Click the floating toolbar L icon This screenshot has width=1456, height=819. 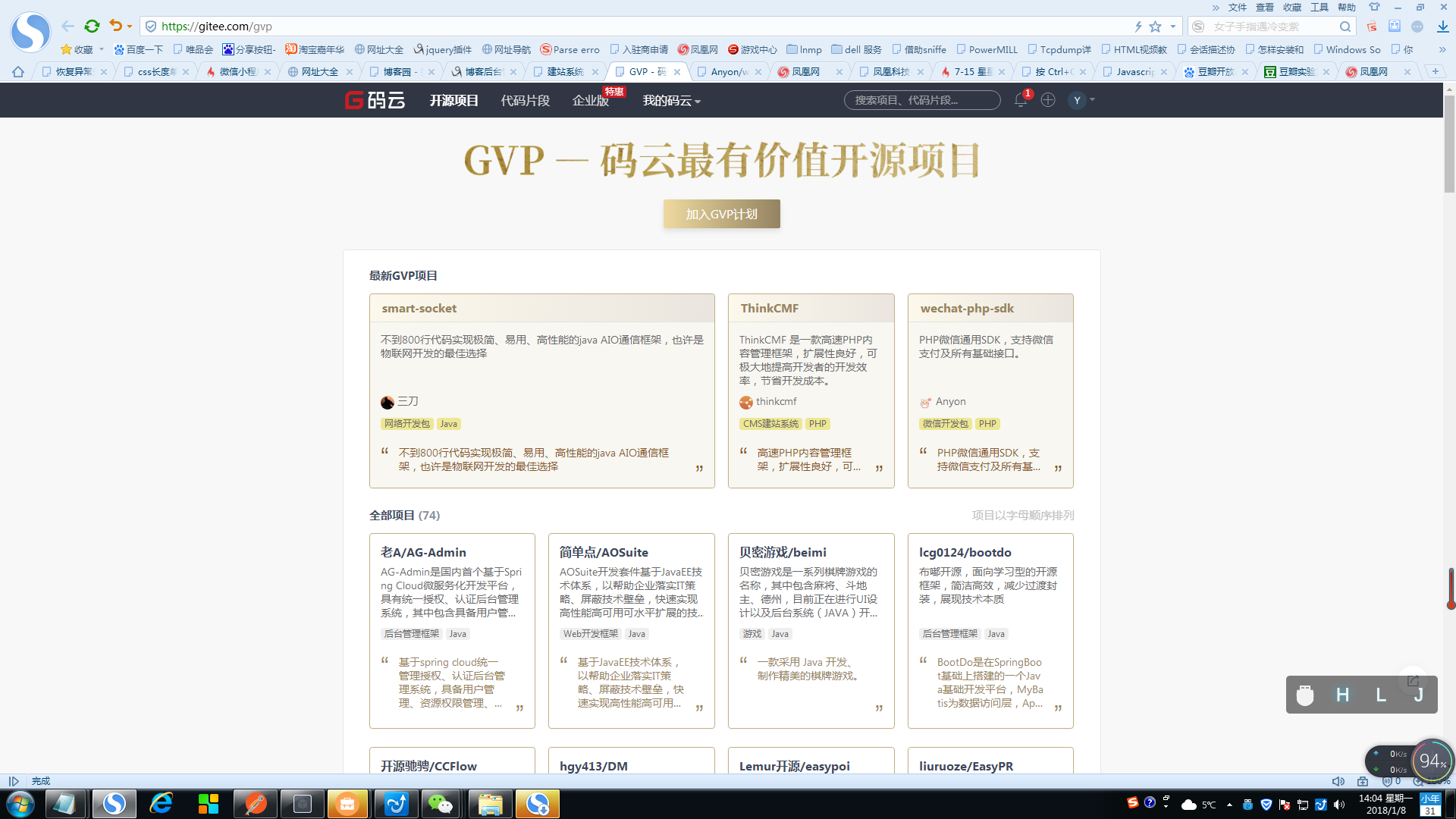click(1381, 695)
